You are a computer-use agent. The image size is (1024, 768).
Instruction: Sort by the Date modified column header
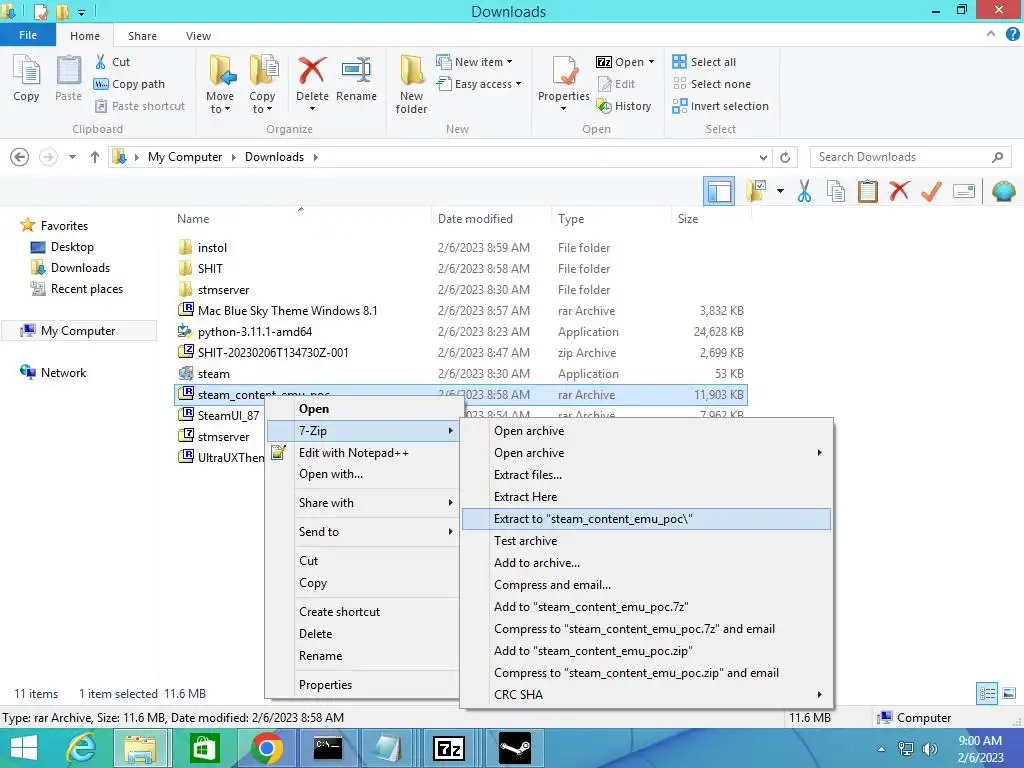tap(475, 219)
